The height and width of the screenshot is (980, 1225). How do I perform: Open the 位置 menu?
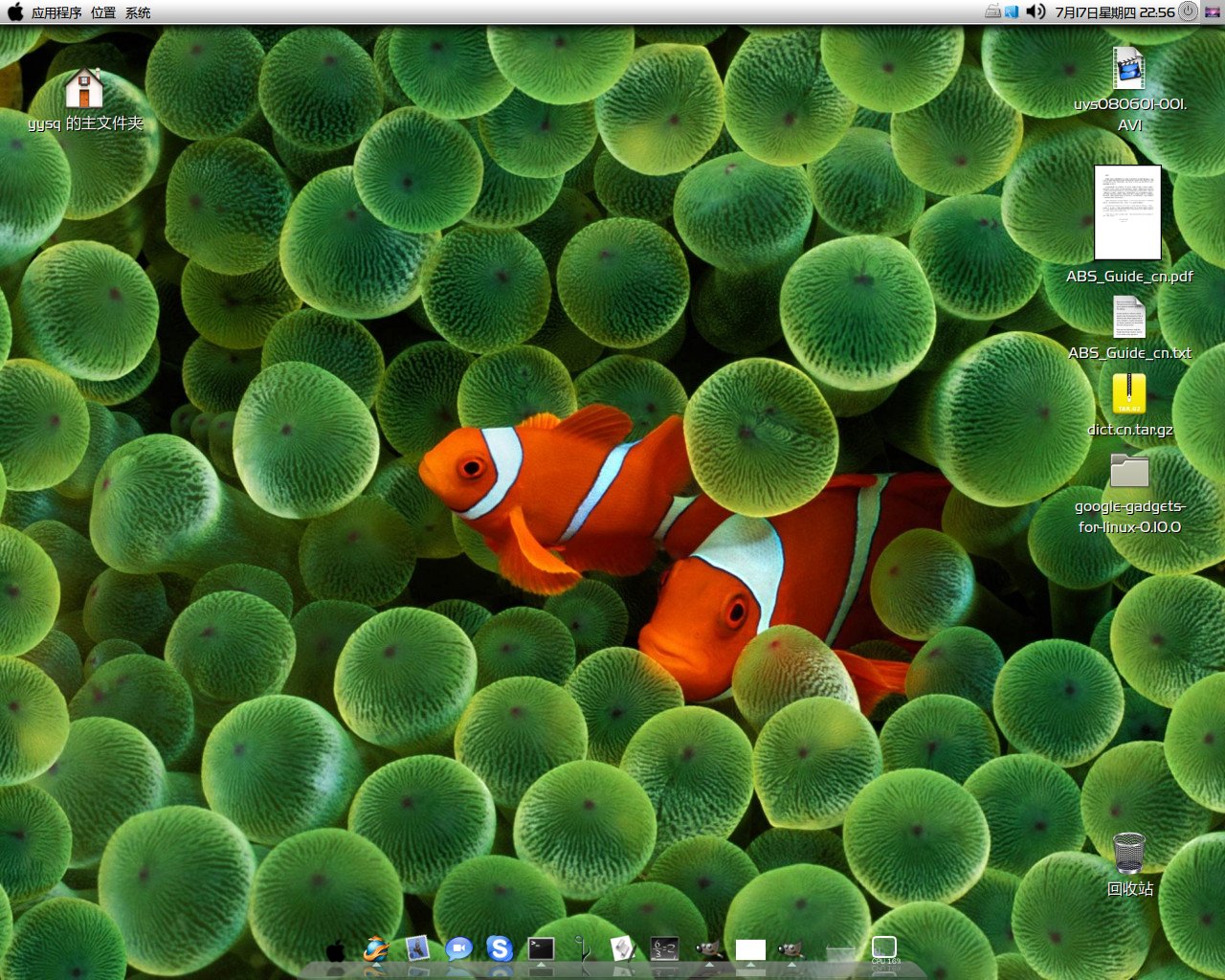(103, 12)
